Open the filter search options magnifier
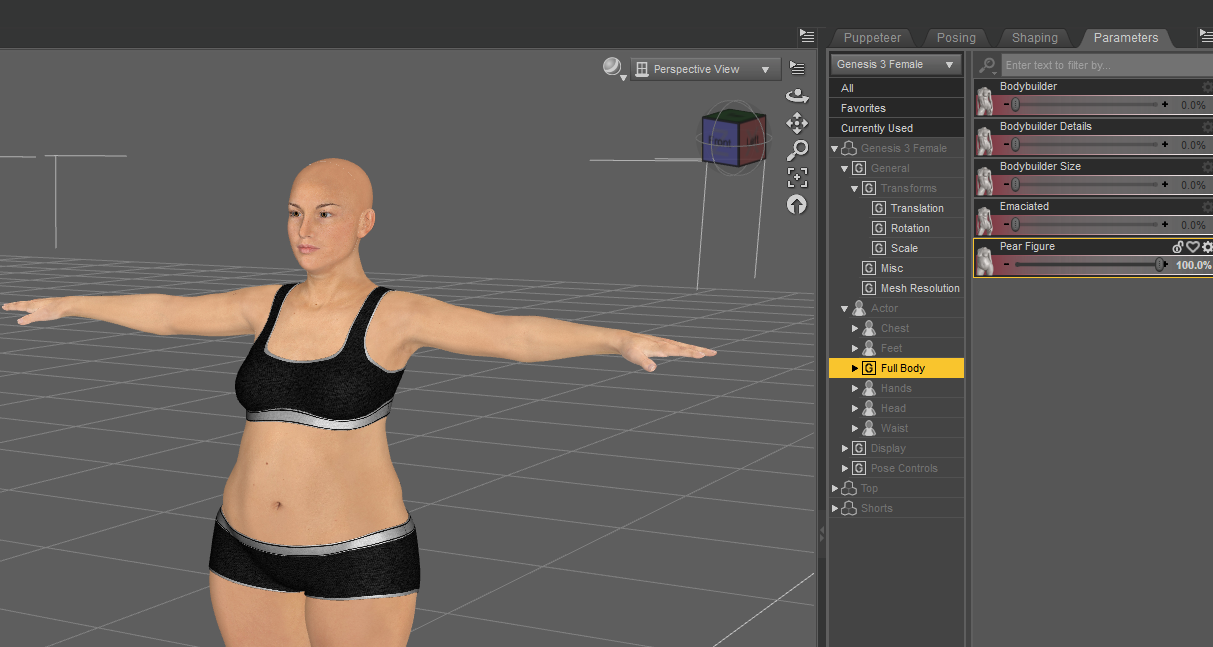 (x=988, y=65)
